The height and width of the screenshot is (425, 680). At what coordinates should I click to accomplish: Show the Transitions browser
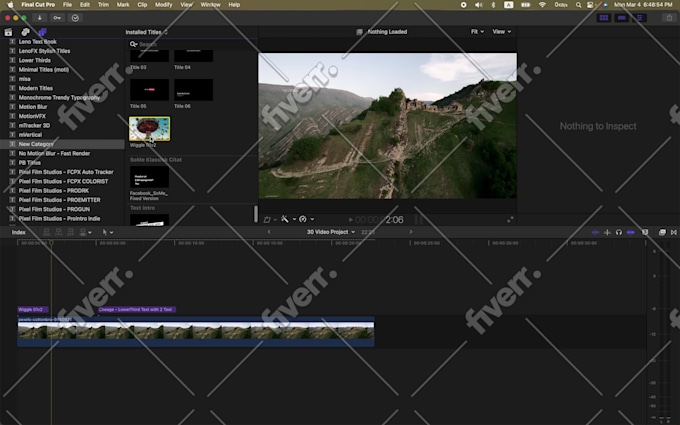coord(673,232)
